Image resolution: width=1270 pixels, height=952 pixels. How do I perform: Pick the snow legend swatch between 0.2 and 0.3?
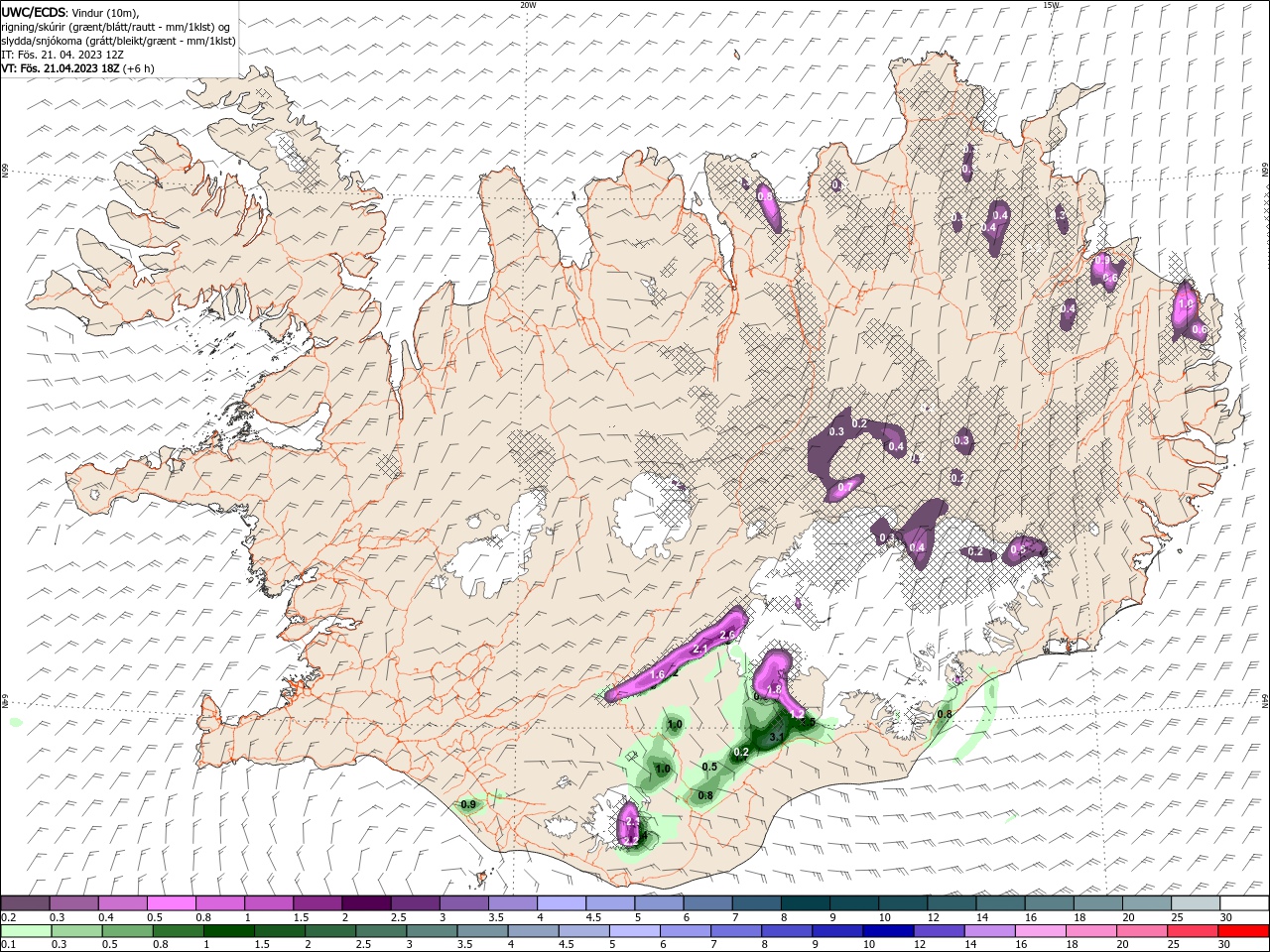26,903
